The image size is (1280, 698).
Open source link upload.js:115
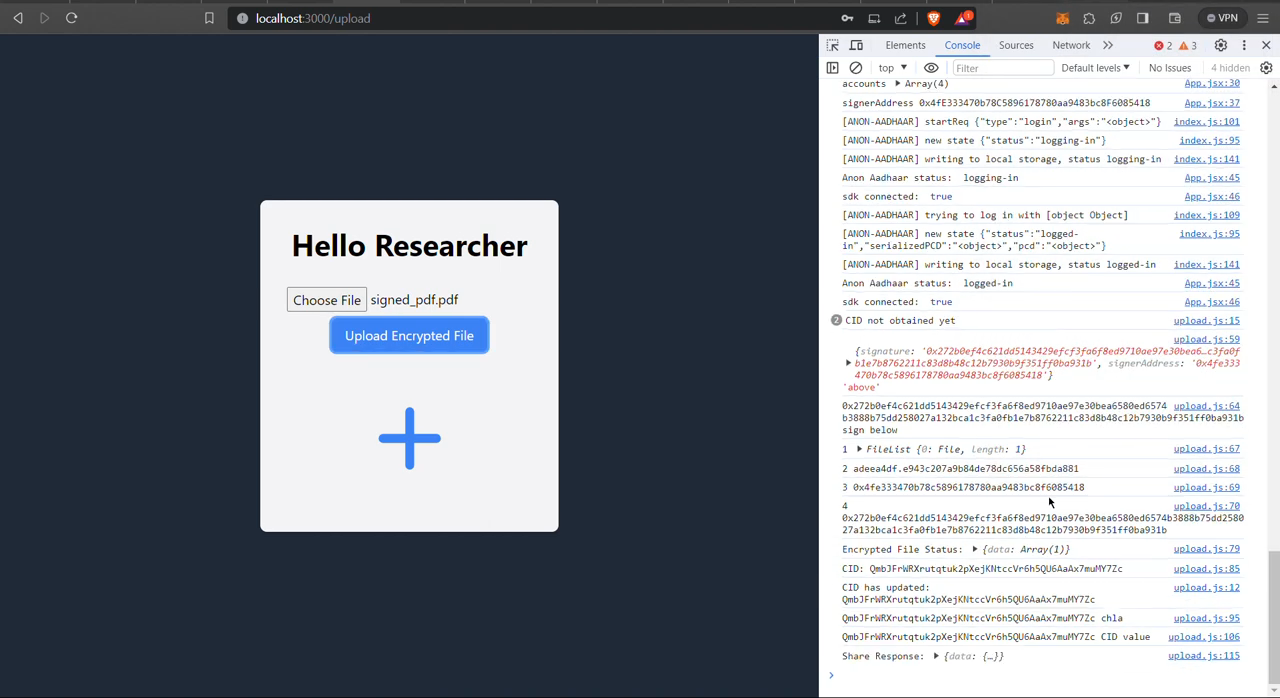[1204, 656]
